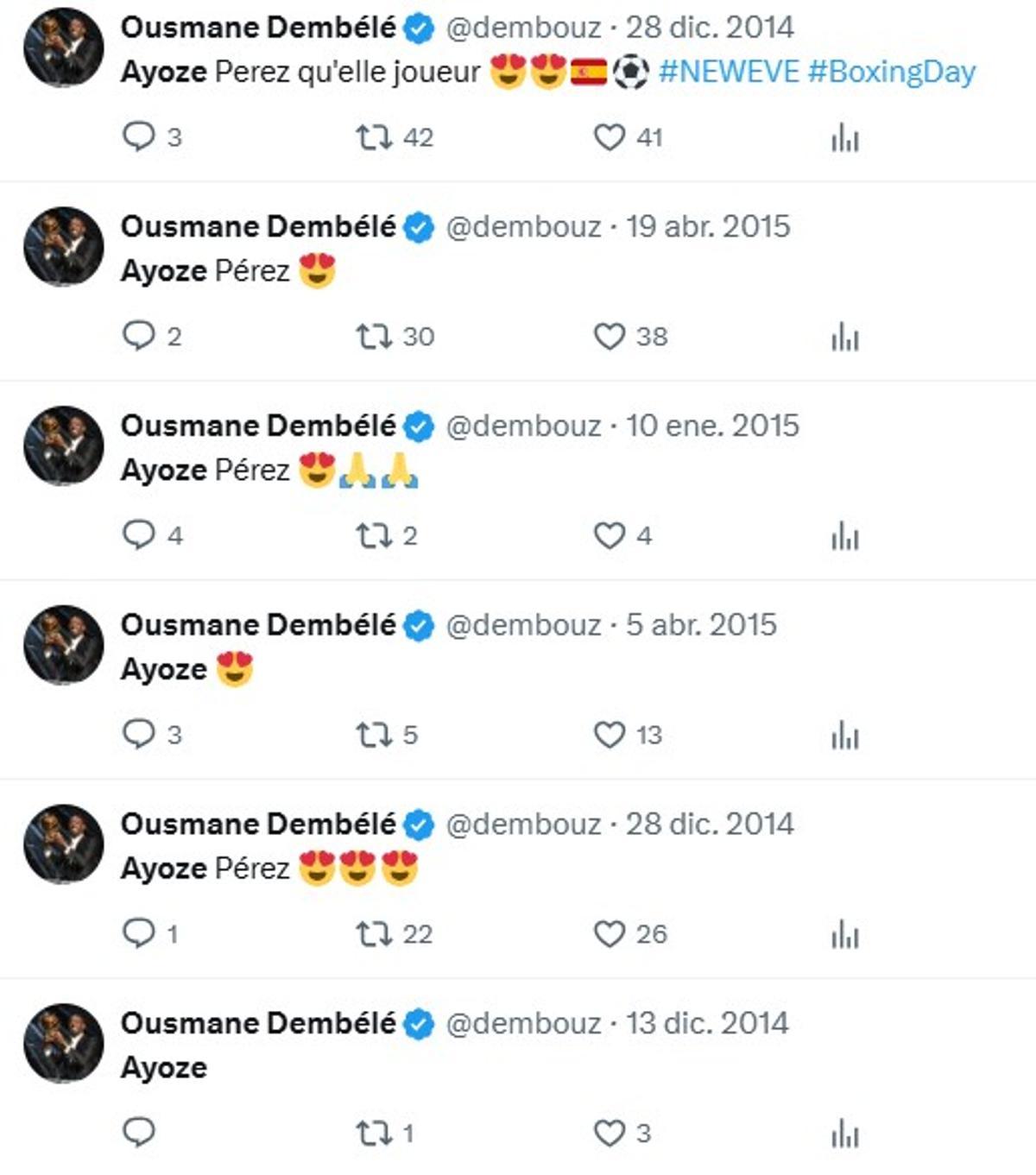The image size is (1036, 1175).
Task: Like the 'Ayoze Pérez 😍😍😍' tweet
Action: pyautogui.click(x=610, y=933)
